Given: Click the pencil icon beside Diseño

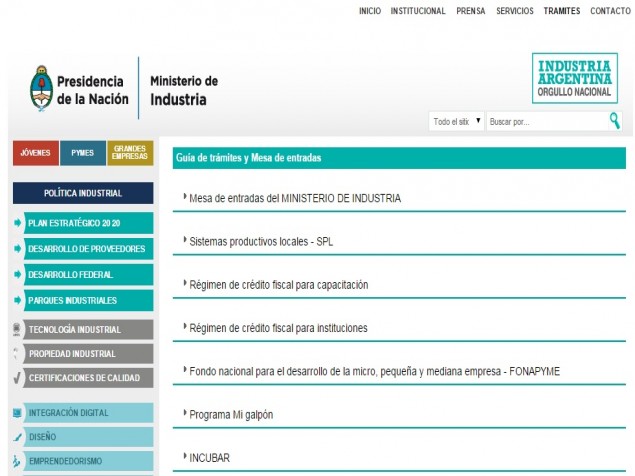Looking at the screenshot, I should click(x=17, y=437).
